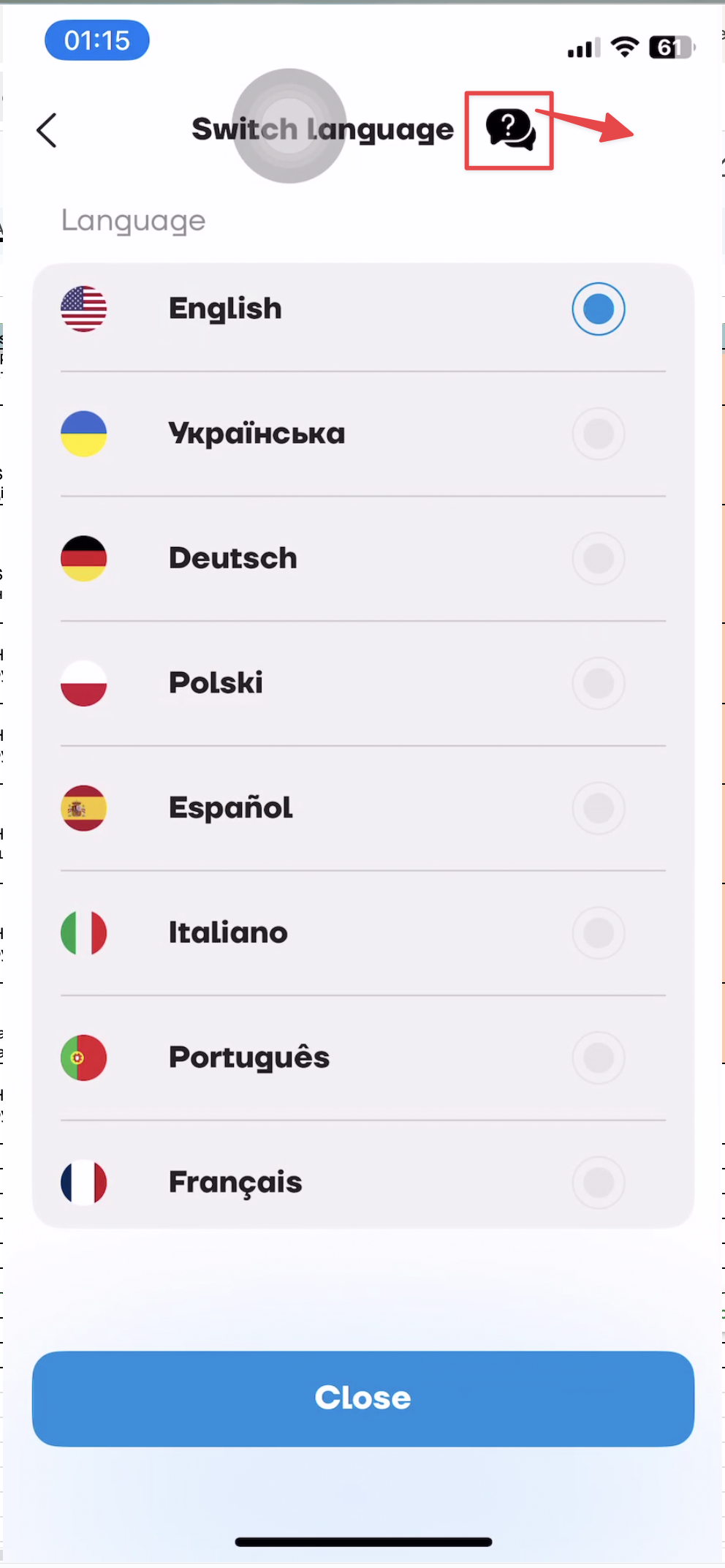Tap the Spanish flag icon
725x1568 pixels.
click(83, 808)
